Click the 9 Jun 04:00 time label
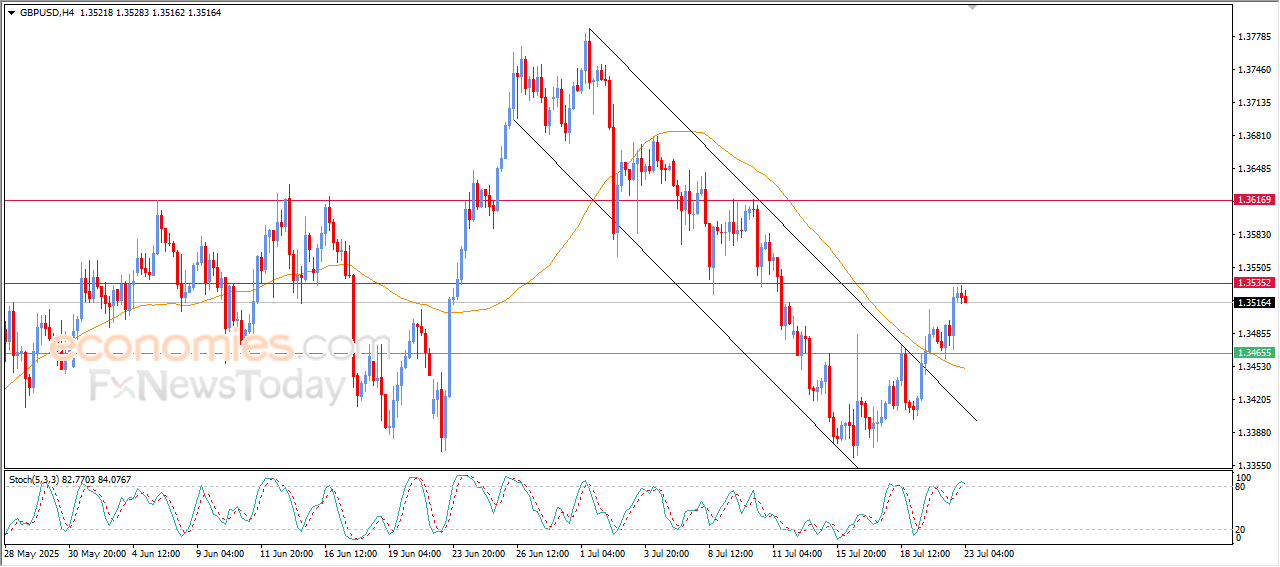This screenshot has height=567, width=1280. 222,553
